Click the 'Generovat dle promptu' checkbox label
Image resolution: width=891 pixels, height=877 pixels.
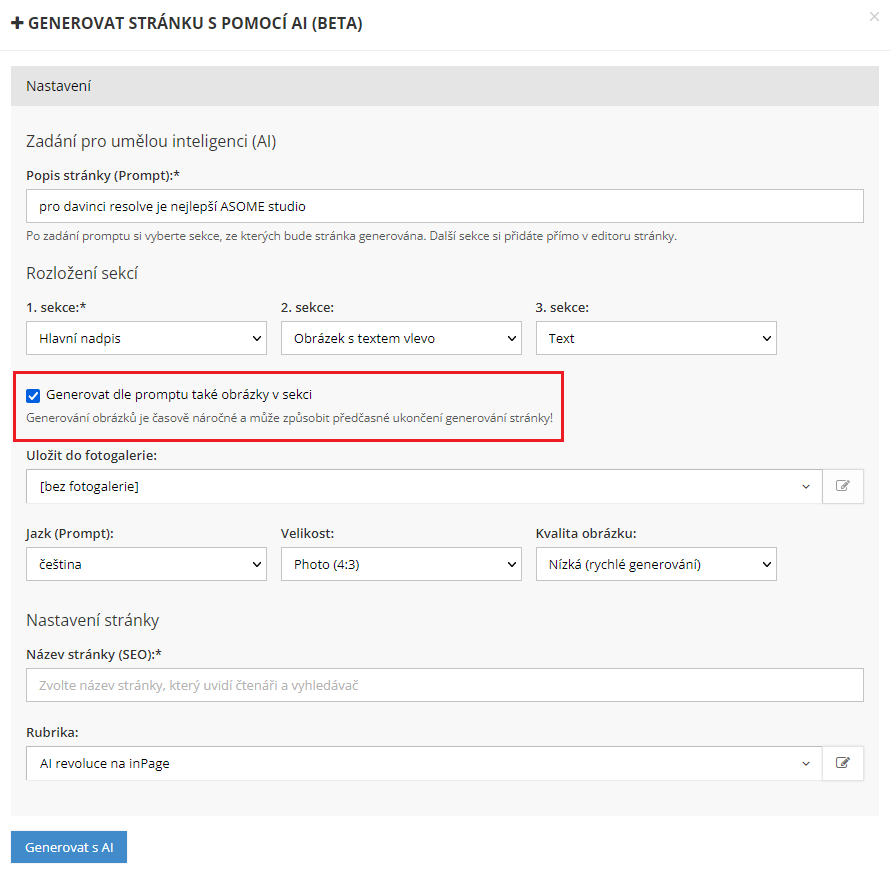tap(186, 395)
